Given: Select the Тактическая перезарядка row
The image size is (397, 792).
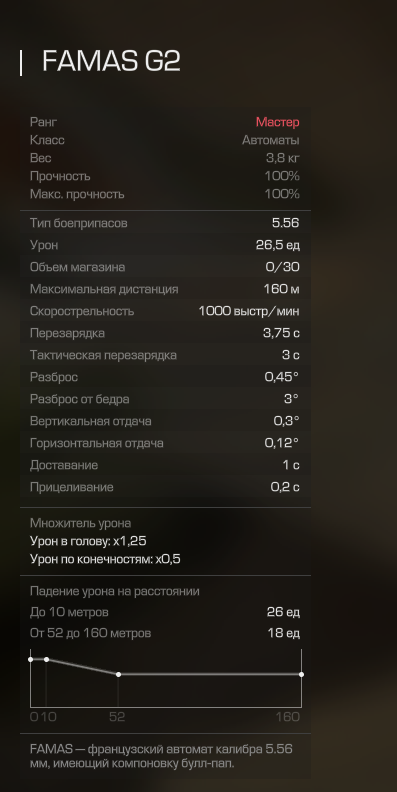Looking at the screenshot, I should point(165,355).
